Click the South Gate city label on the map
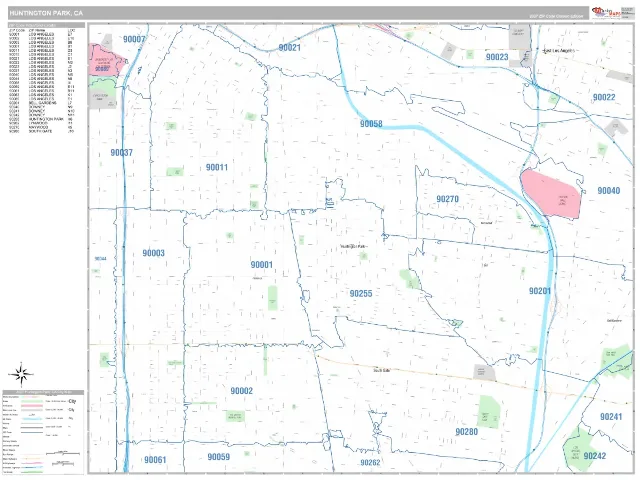Screen dimensions: 640x480 pyautogui.click(x=382, y=370)
